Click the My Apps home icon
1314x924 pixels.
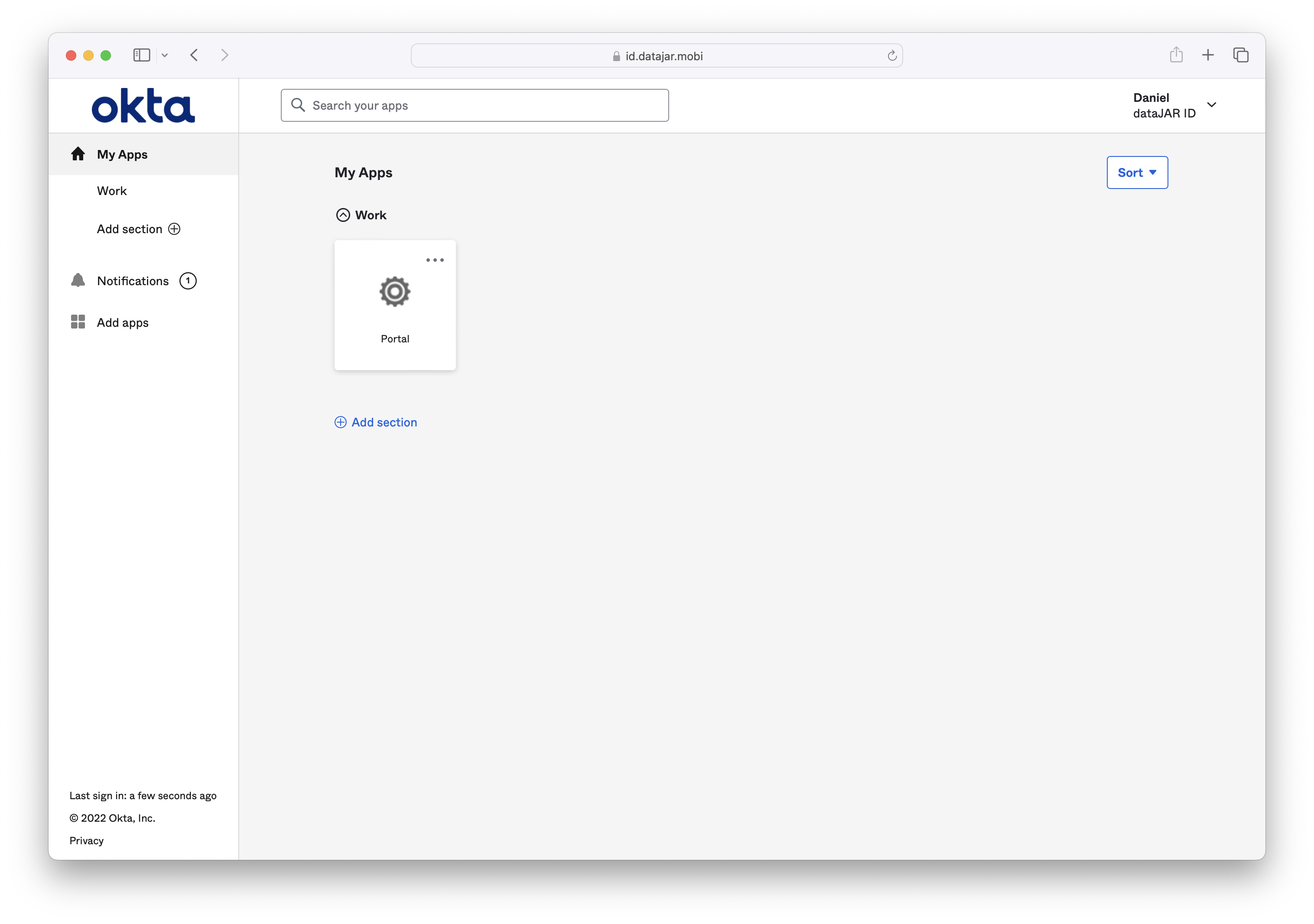click(78, 154)
